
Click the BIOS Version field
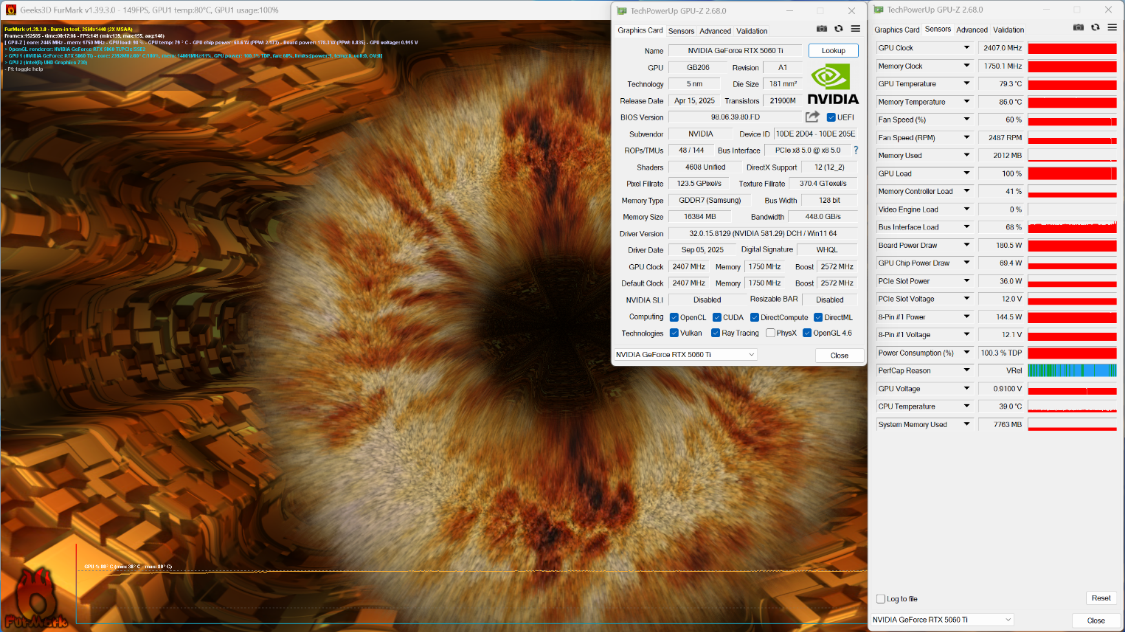point(735,117)
